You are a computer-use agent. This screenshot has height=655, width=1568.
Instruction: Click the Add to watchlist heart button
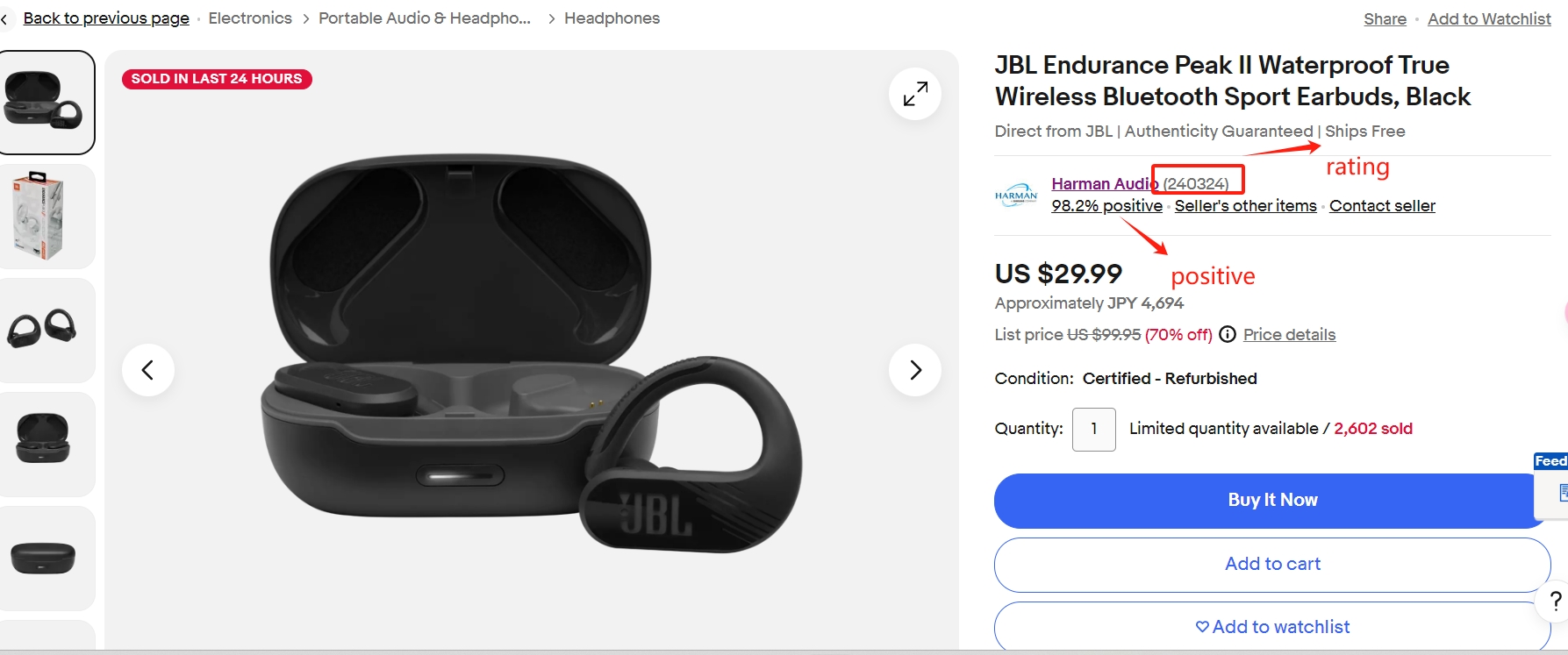[1272, 627]
